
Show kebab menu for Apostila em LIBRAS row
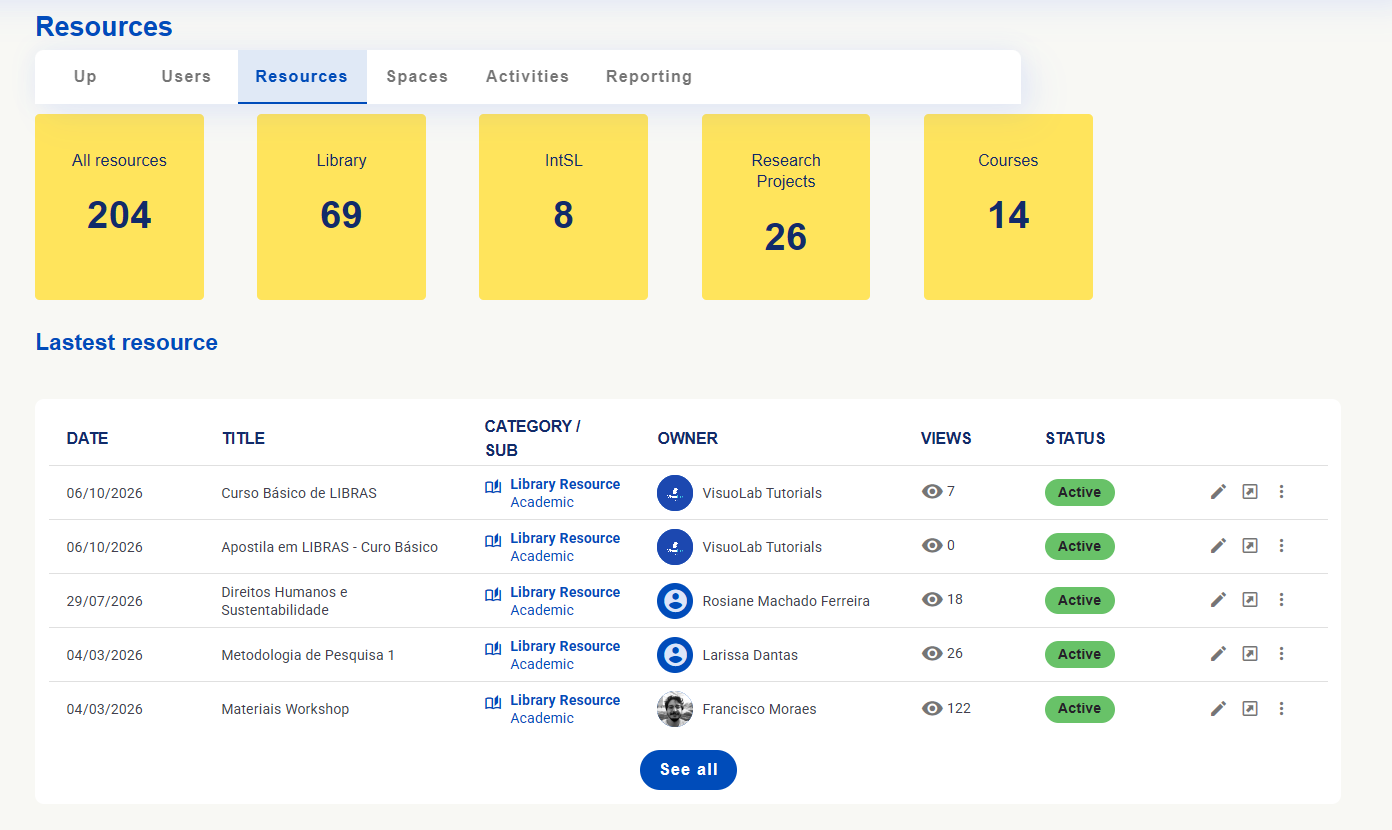tap(1281, 546)
